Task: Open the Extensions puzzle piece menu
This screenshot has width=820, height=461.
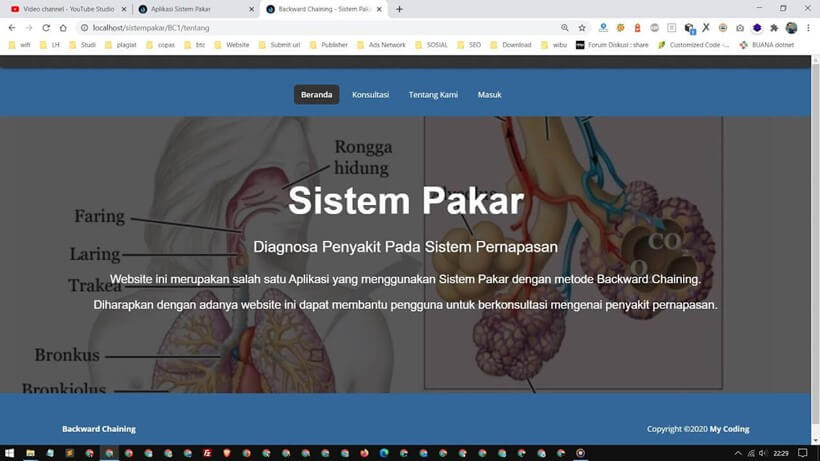Action: click(774, 28)
